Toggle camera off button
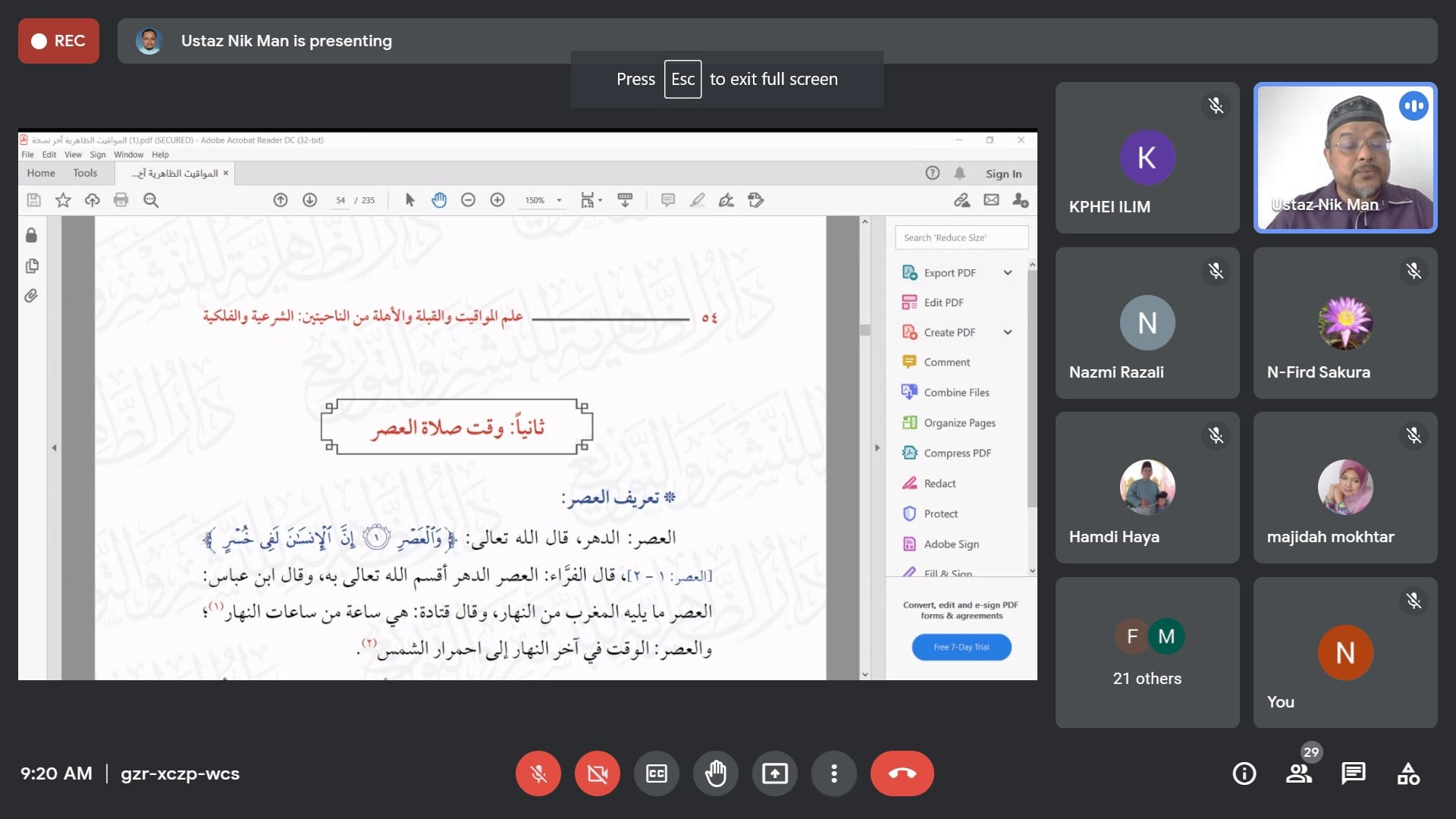 pos(597,773)
